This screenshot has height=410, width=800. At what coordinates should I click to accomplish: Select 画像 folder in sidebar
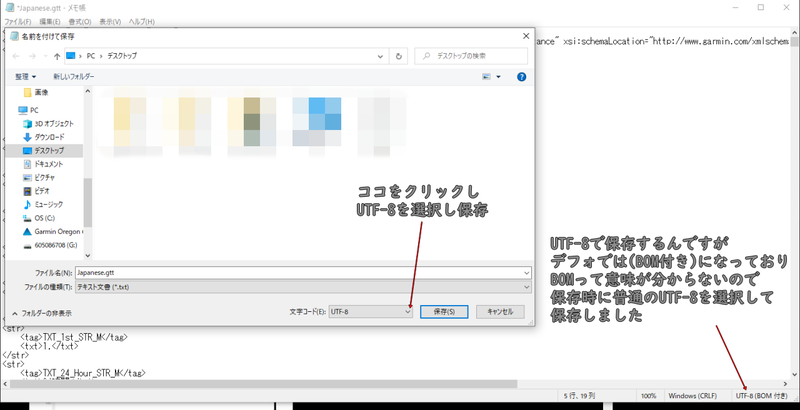click(x=36, y=92)
